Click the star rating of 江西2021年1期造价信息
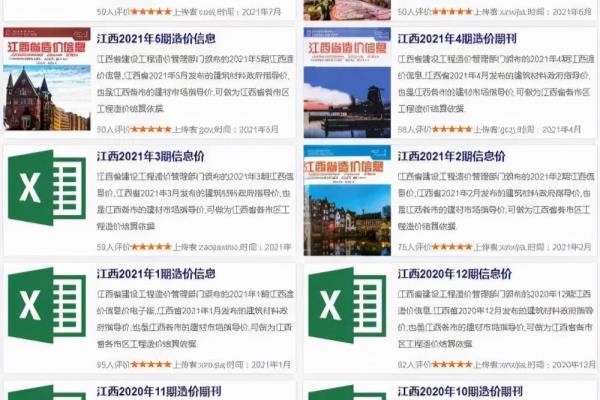Image resolution: width=600 pixels, height=400 pixels. pos(151,364)
